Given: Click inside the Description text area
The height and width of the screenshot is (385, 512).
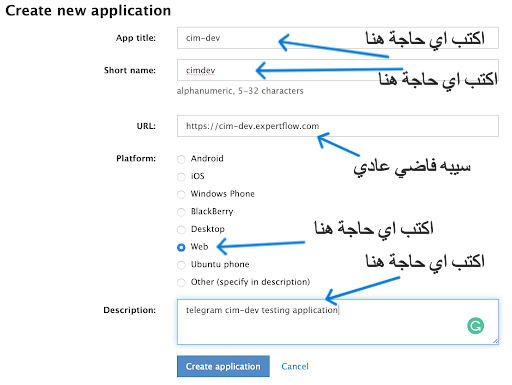Looking at the screenshot, I should coord(338,322).
